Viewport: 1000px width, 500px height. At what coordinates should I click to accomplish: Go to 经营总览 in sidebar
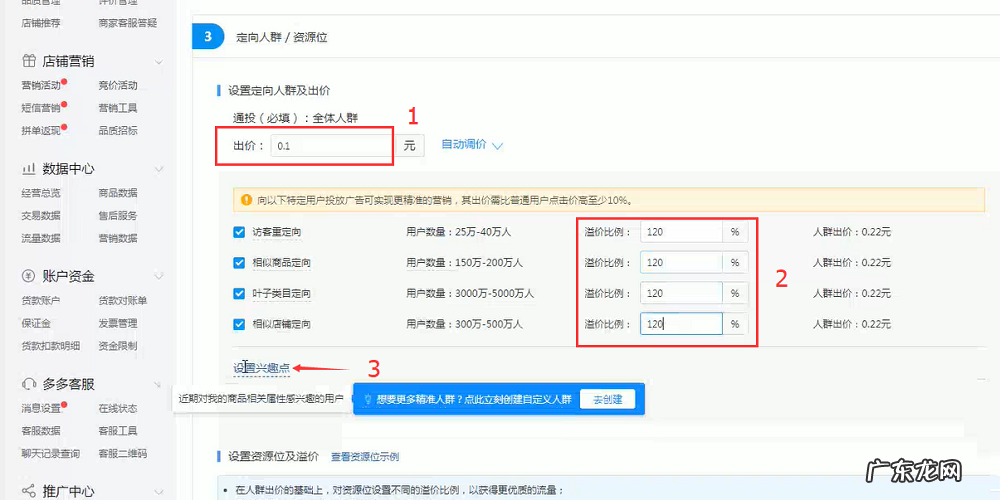(x=41, y=193)
